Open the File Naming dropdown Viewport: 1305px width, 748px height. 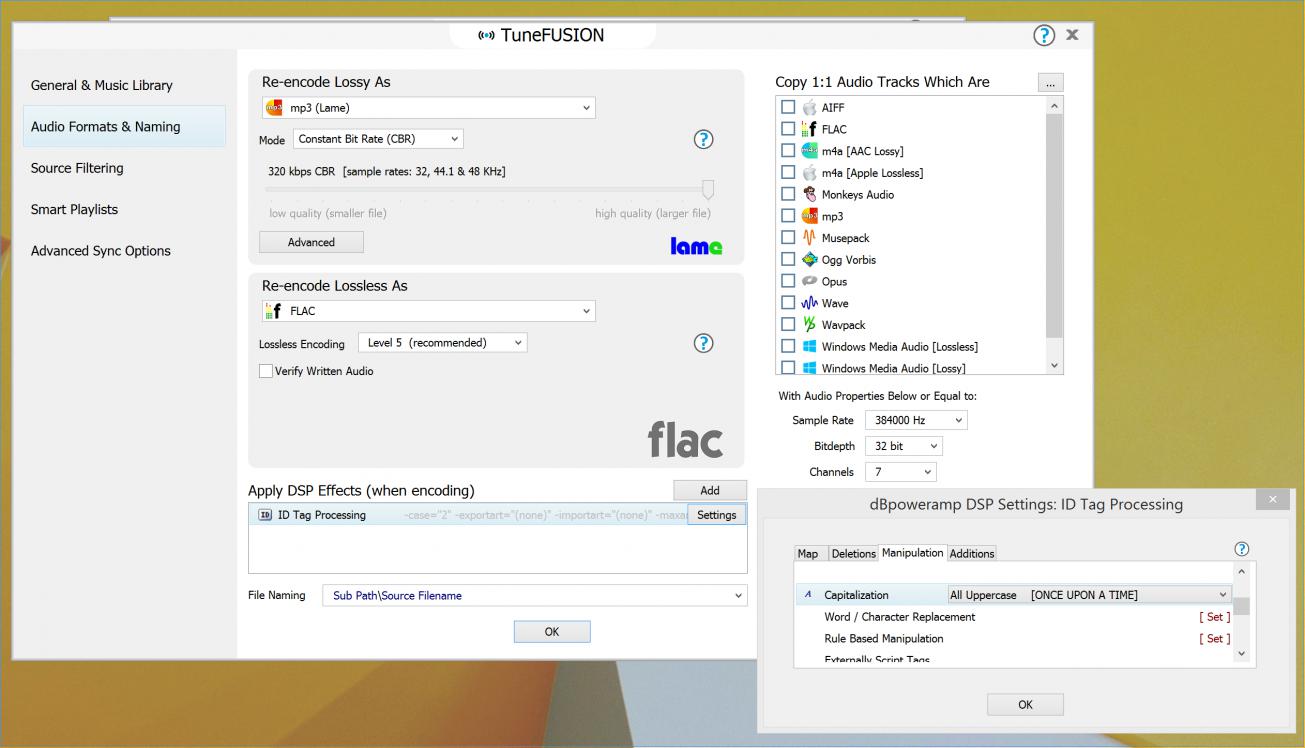coord(535,595)
